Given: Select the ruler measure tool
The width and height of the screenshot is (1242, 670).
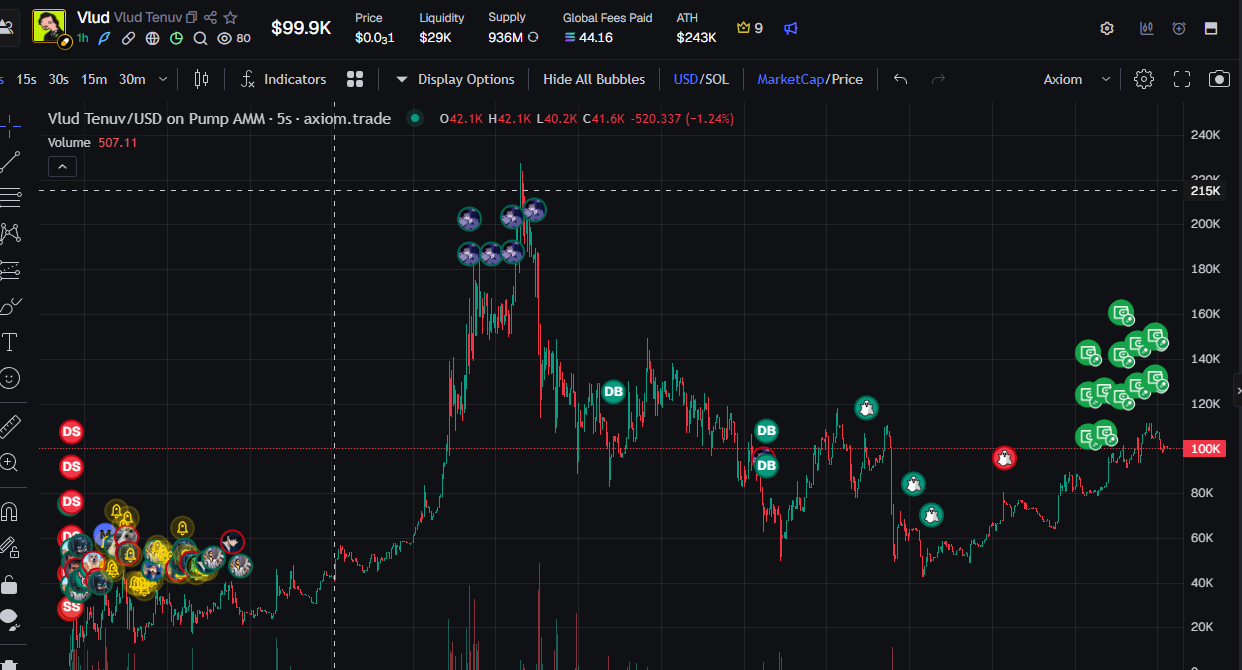Looking at the screenshot, I should click(x=10, y=427).
